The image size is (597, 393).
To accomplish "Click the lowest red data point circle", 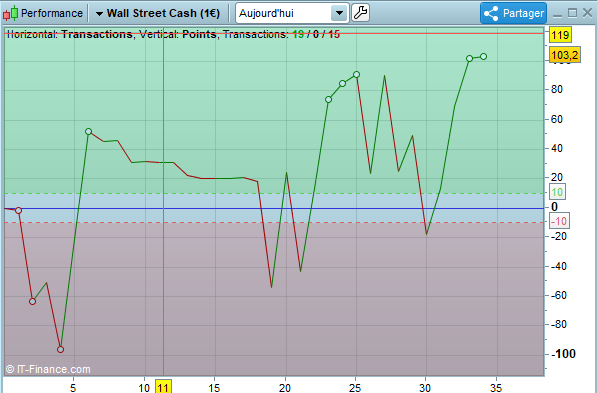I will 61,350.
